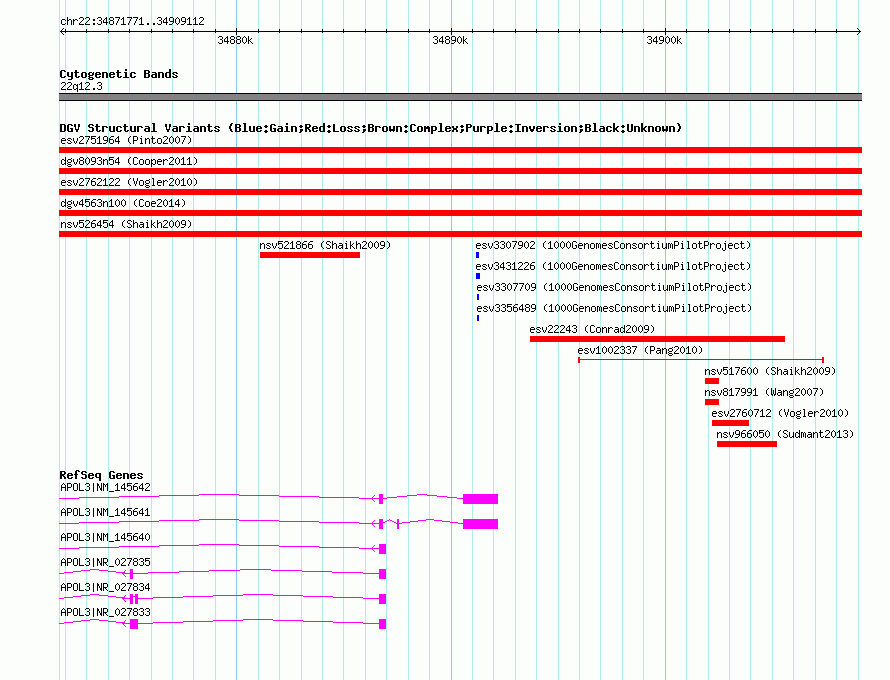The width and height of the screenshot is (890, 680).
Task: Click the red bar under dgv4563n100 (Coe2014)
Action: (x=460, y=213)
